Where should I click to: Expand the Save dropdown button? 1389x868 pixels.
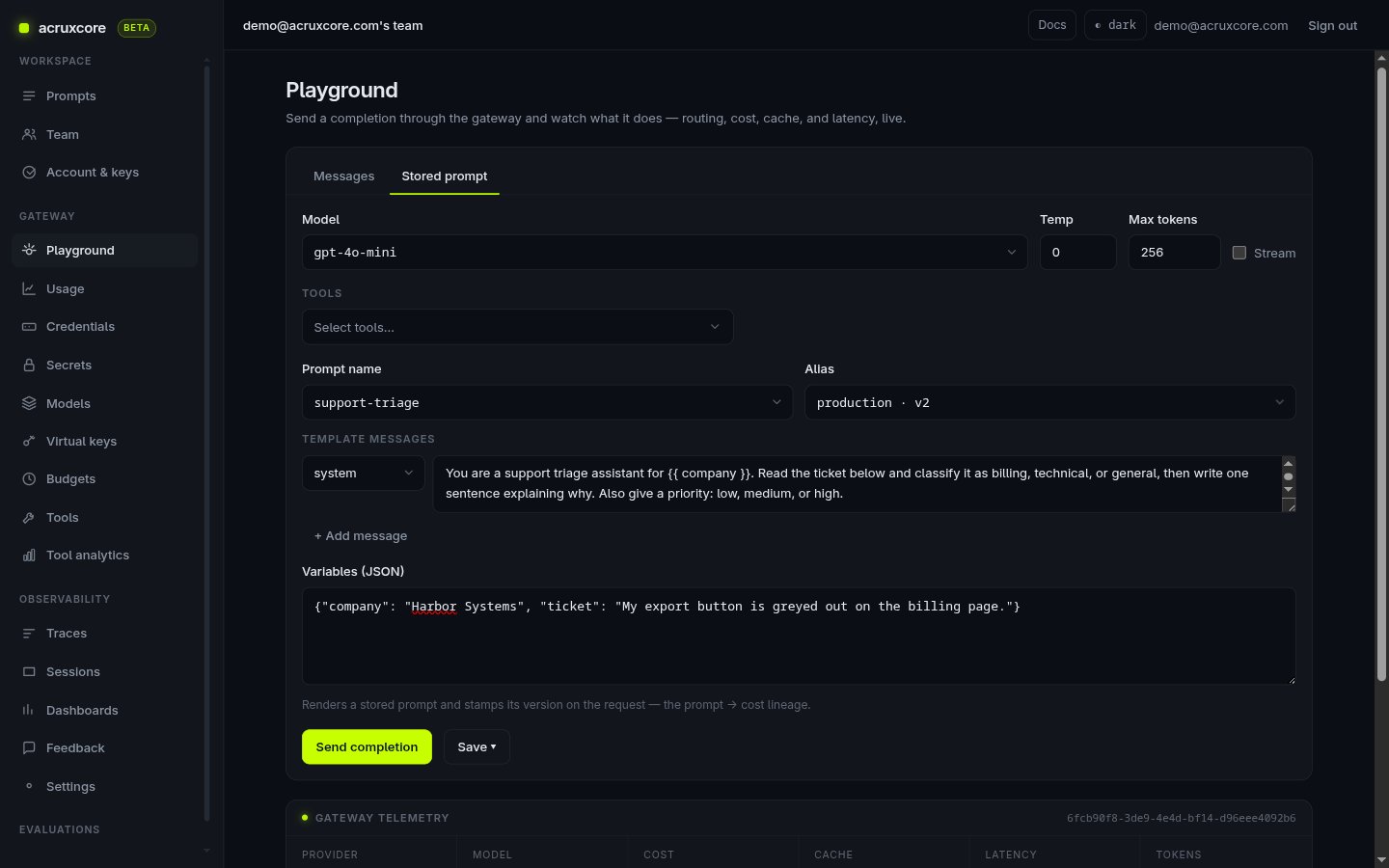477,746
